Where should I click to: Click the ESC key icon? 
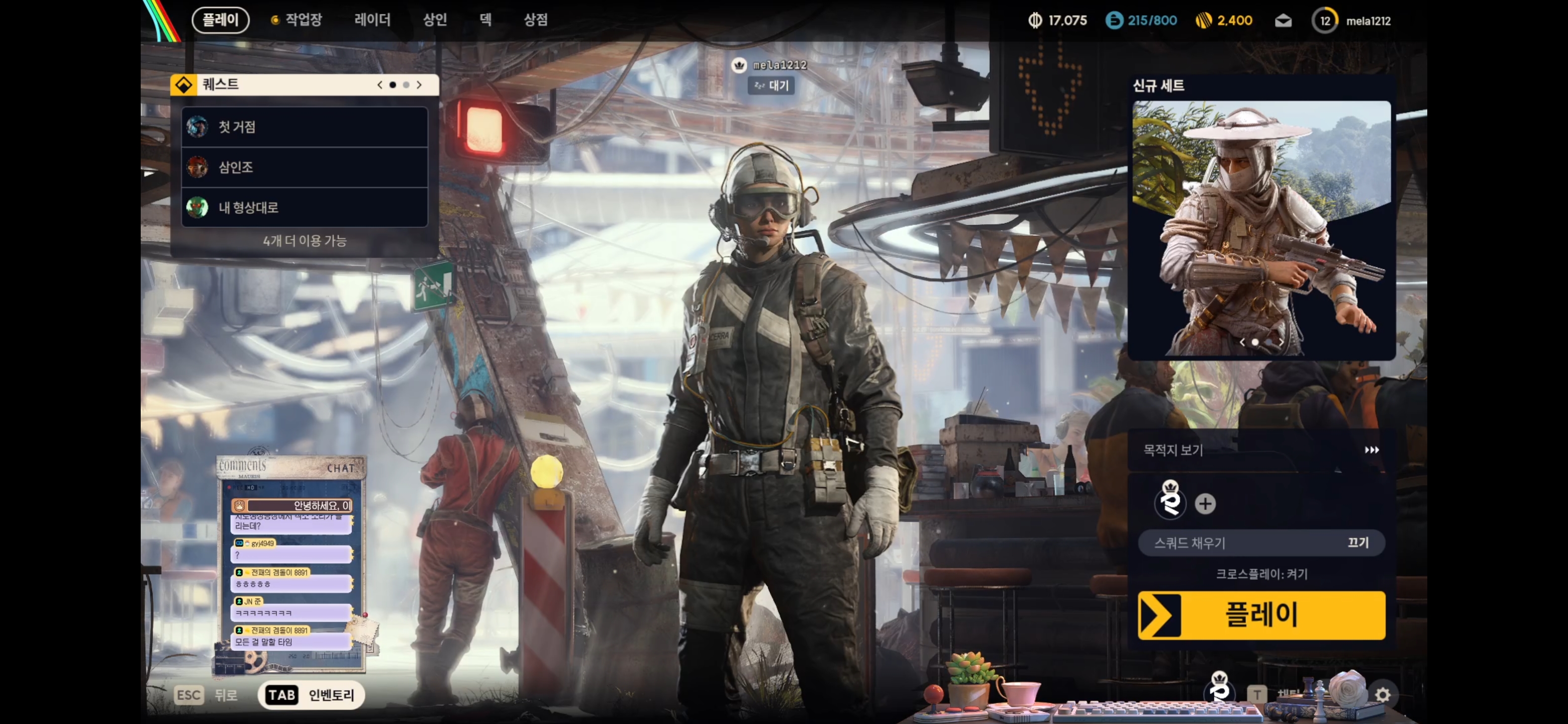[x=188, y=695]
